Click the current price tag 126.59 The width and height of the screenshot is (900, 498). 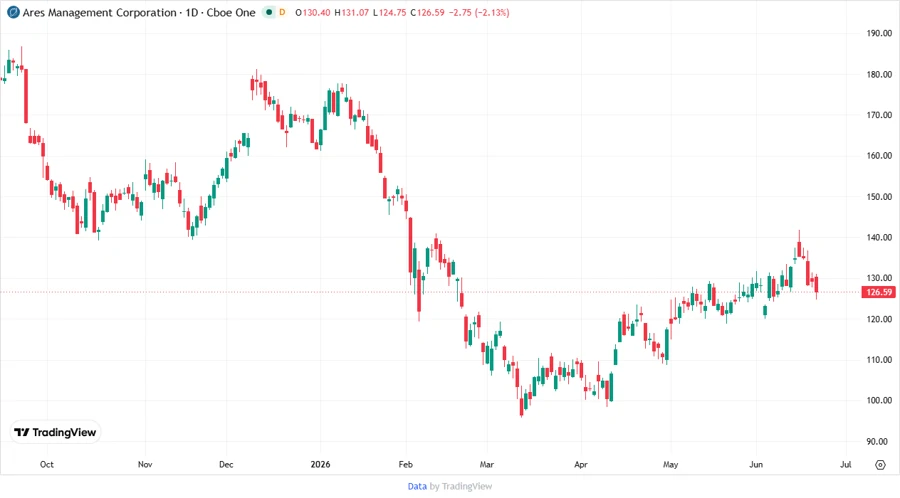point(878,292)
